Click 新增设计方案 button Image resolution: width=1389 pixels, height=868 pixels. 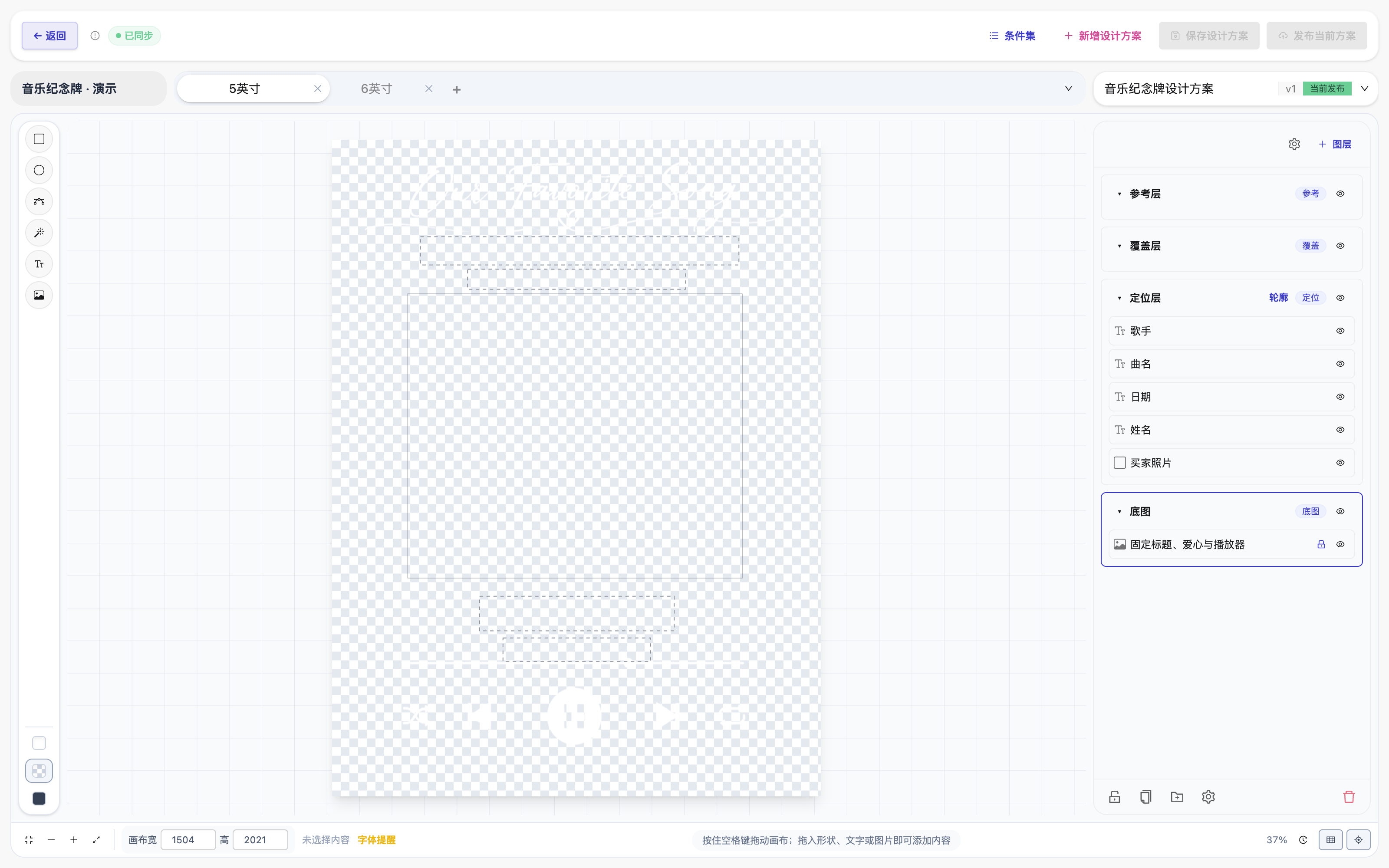coord(1103,36)
